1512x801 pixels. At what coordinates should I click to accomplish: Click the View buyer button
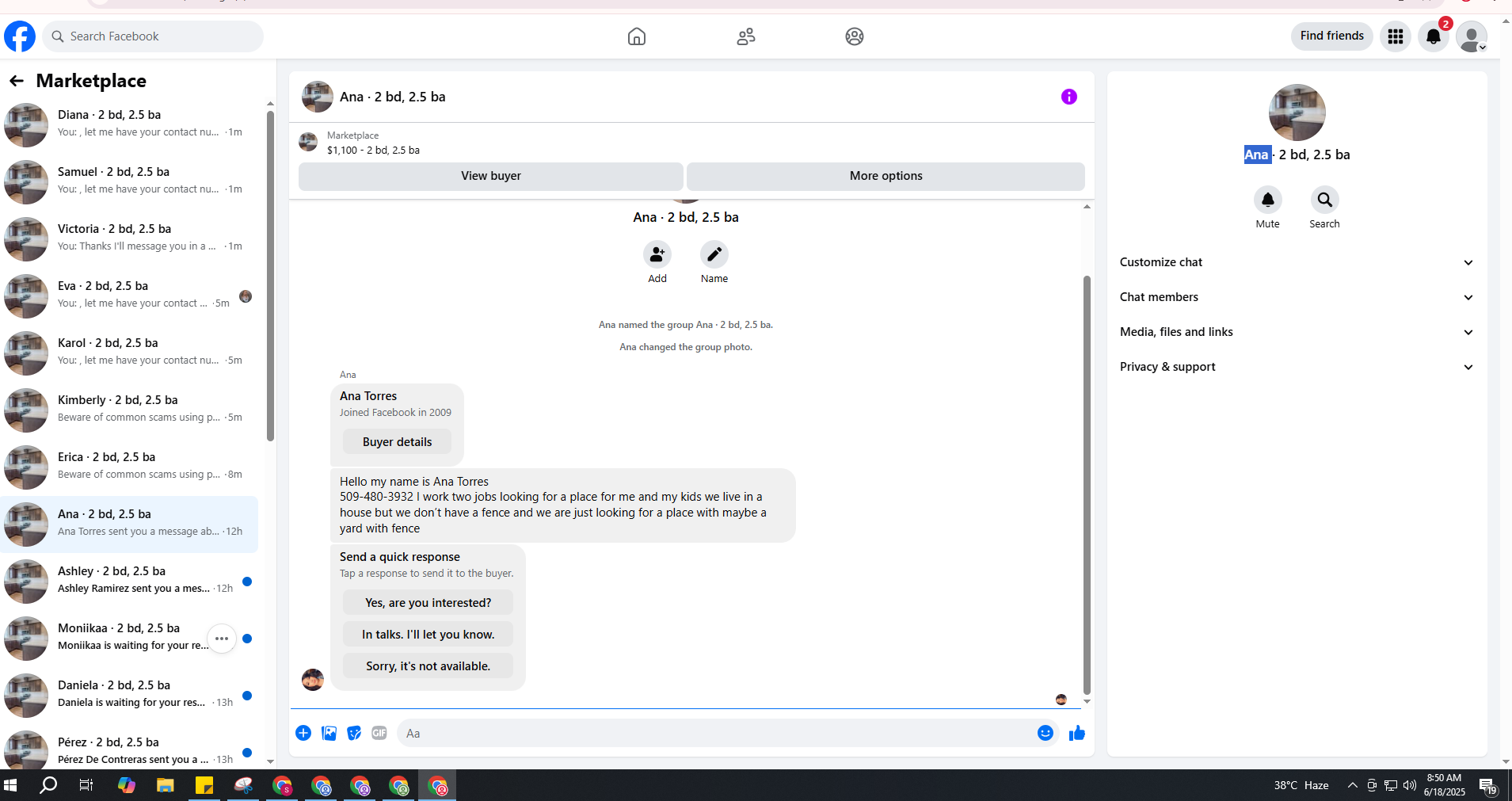click(491, 176)
